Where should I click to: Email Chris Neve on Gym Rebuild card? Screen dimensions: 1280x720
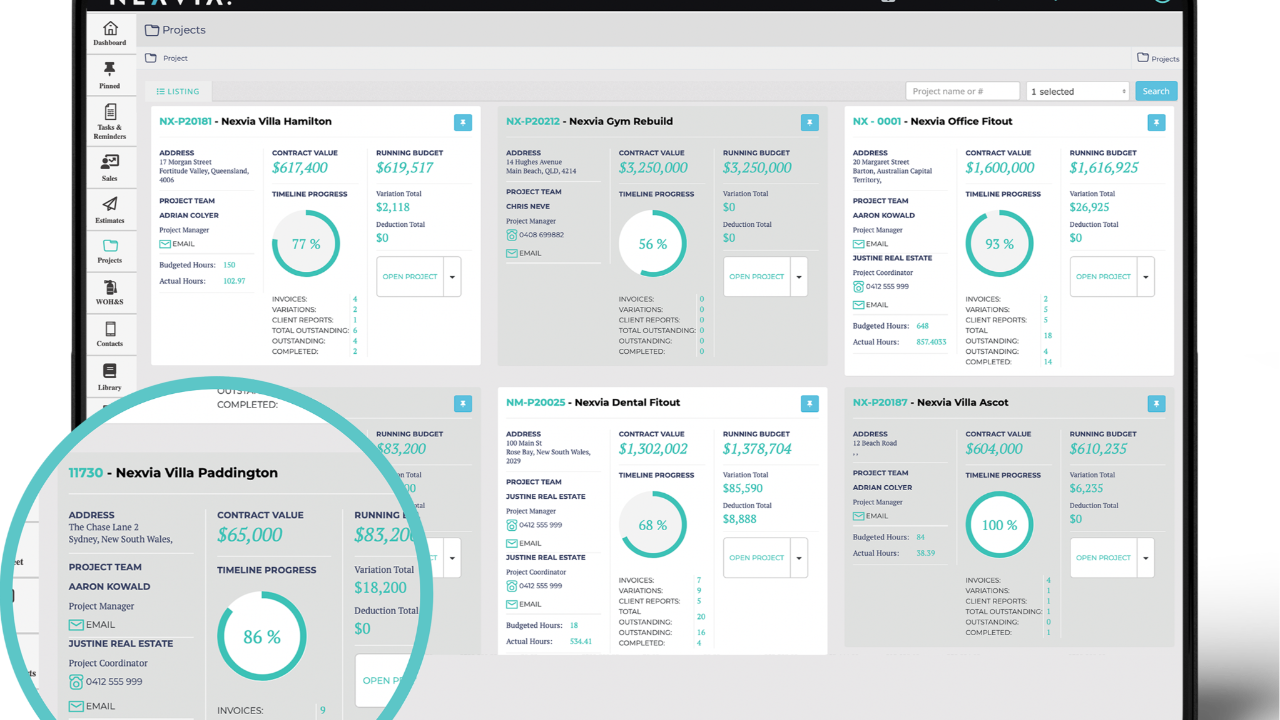[524, 253]
